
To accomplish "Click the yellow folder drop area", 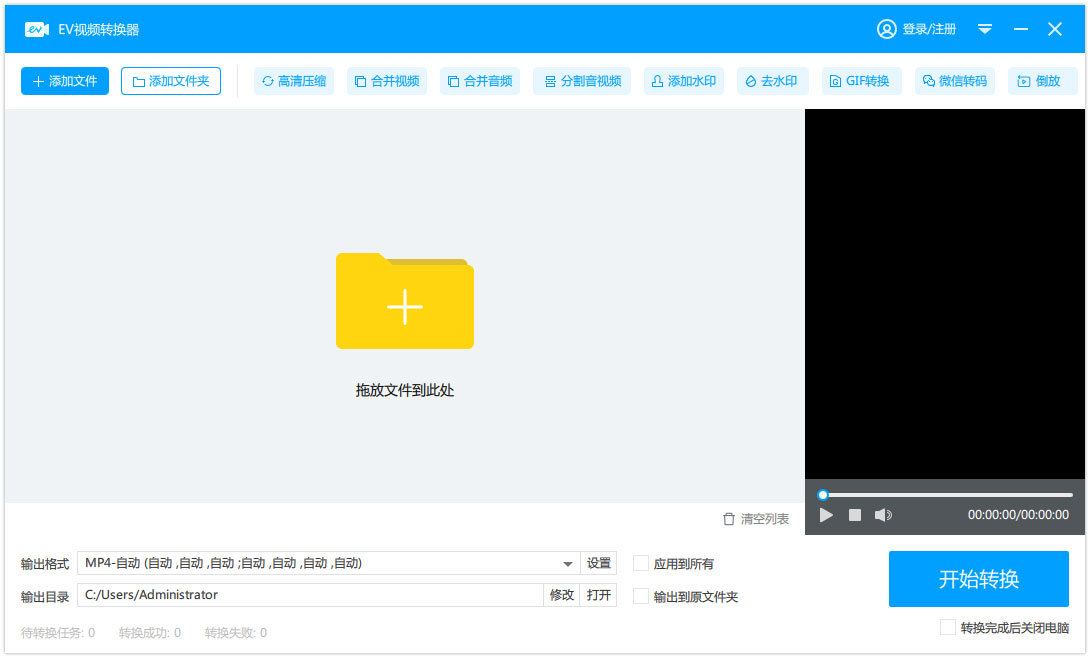I will (405, 302).
